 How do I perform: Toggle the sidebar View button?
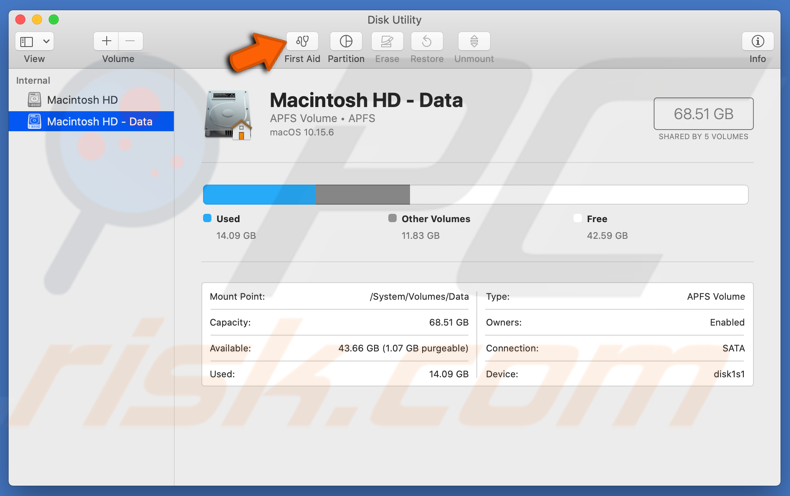27,41
